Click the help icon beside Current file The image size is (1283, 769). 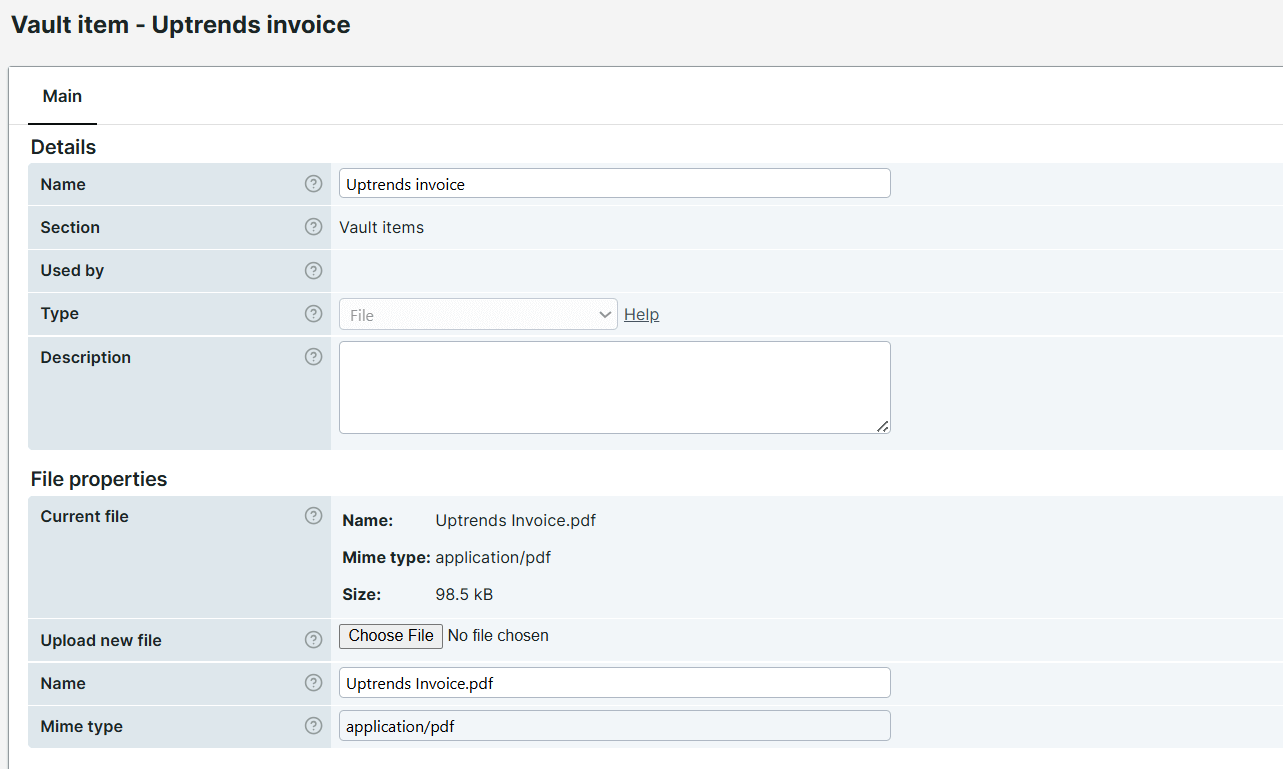[314, 516]
